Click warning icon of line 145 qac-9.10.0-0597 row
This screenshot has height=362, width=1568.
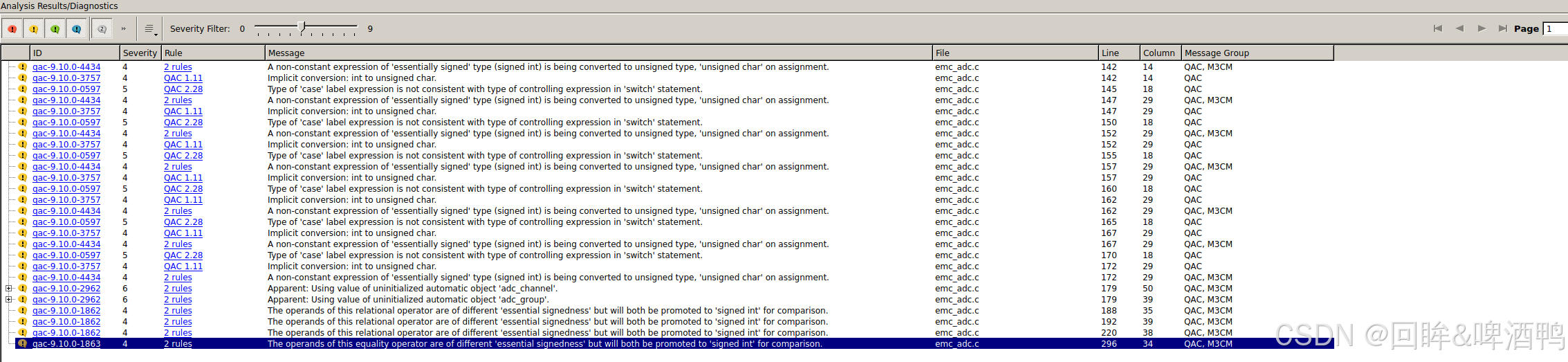point(22,89)
